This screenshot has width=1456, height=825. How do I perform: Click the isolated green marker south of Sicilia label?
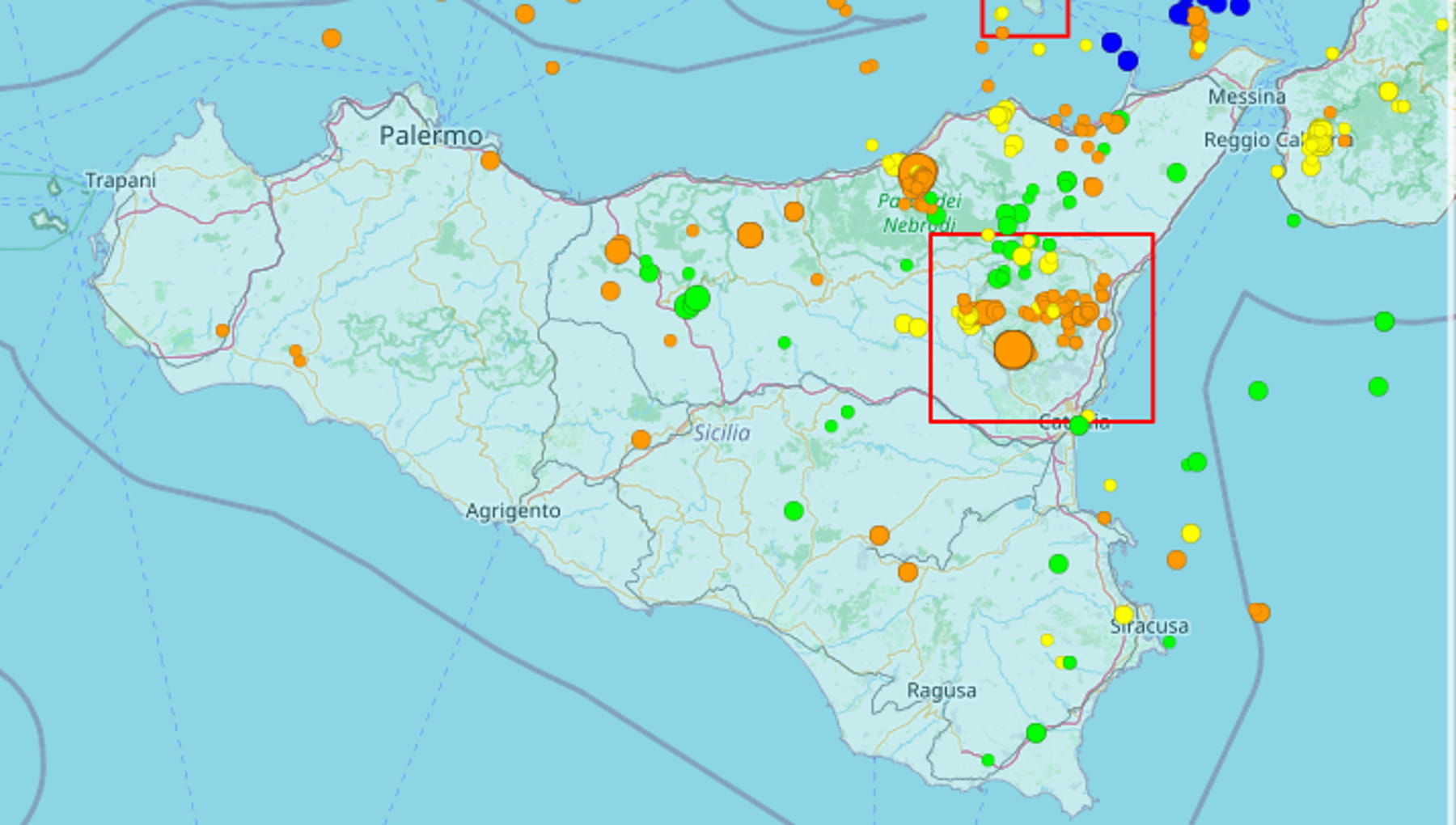point(794,510)
